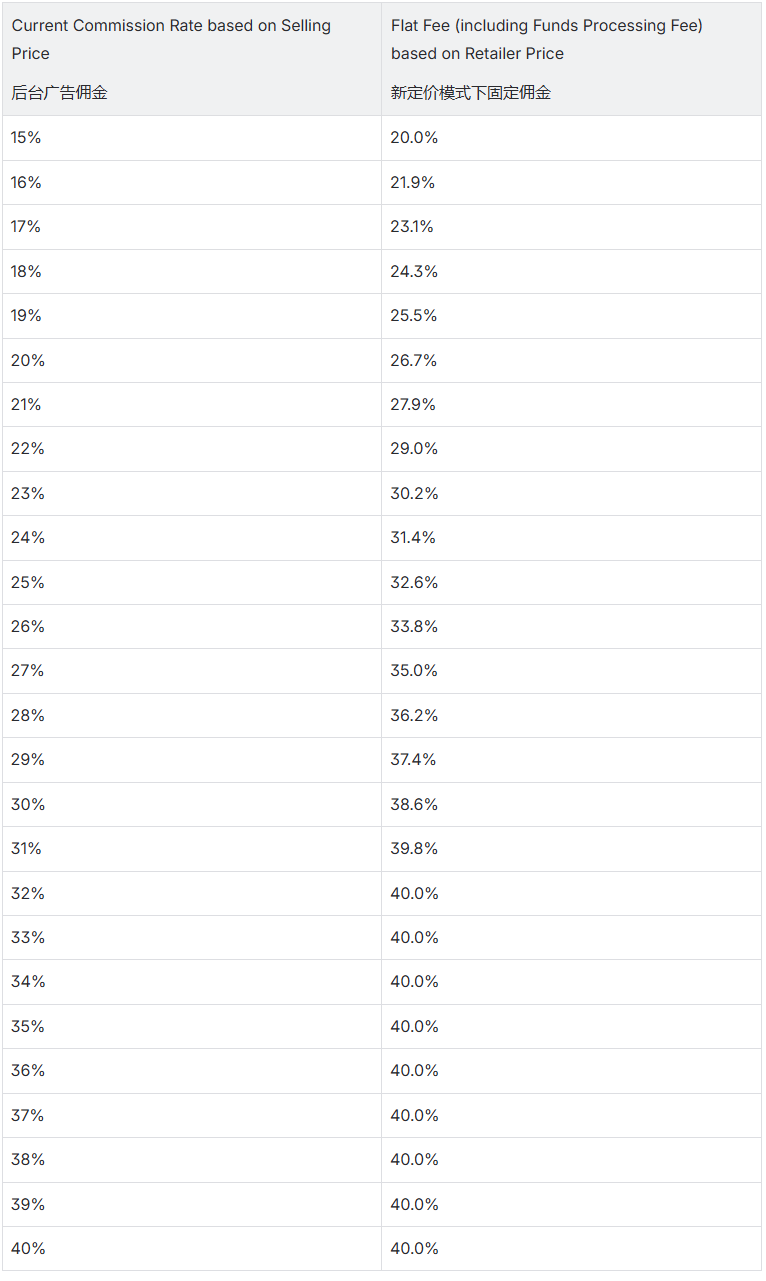Select the 39.8% flat fee cell
Viewport: 766px width, 1281px height.
tap(414, 848)
